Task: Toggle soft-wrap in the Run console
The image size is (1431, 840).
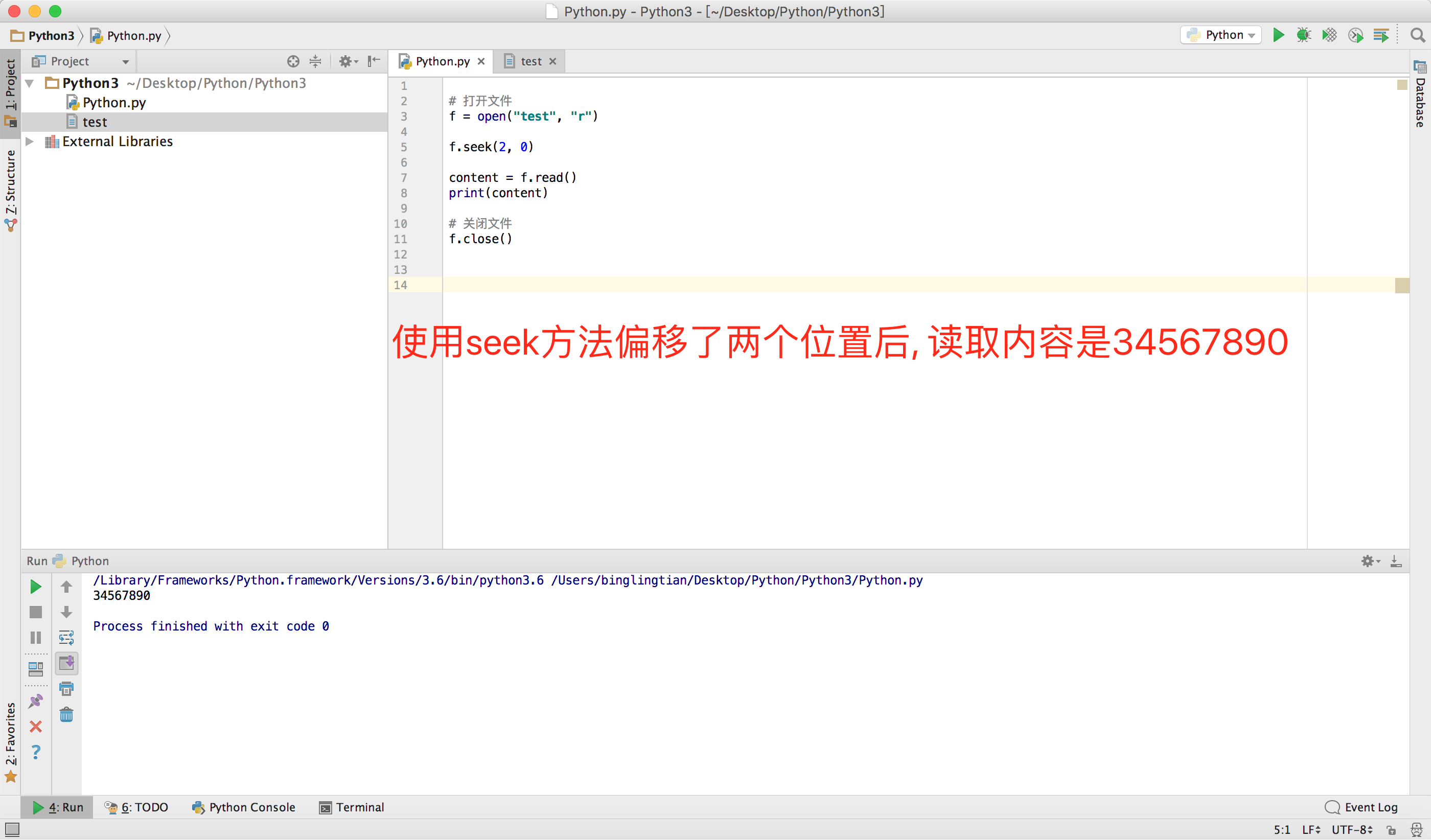Action: 66,638
